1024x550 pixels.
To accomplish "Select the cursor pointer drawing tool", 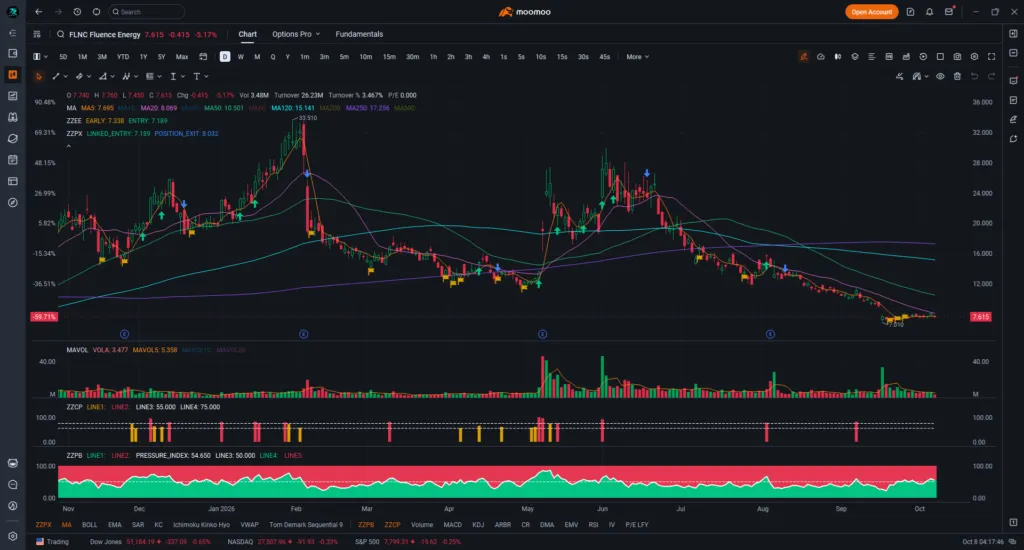I will click(39, 76).
